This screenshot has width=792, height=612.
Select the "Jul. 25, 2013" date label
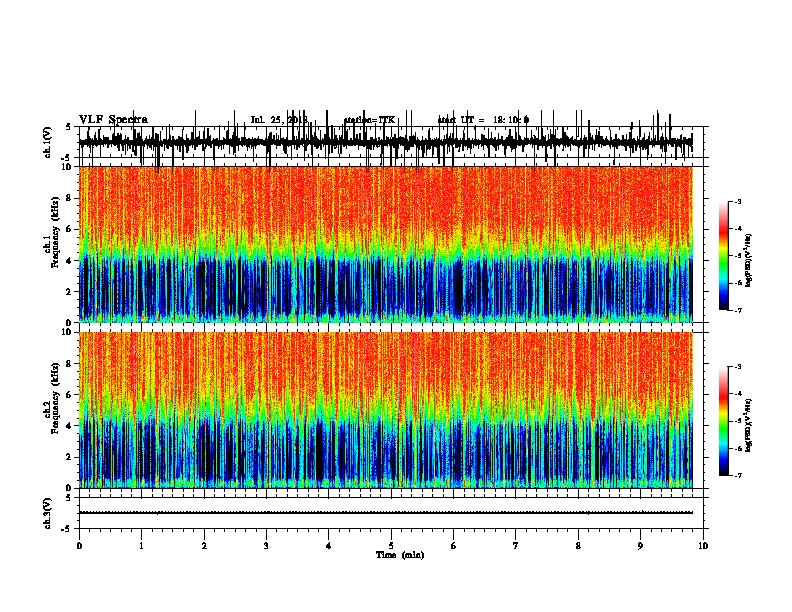pyautogui.click(x=279, y=120)
